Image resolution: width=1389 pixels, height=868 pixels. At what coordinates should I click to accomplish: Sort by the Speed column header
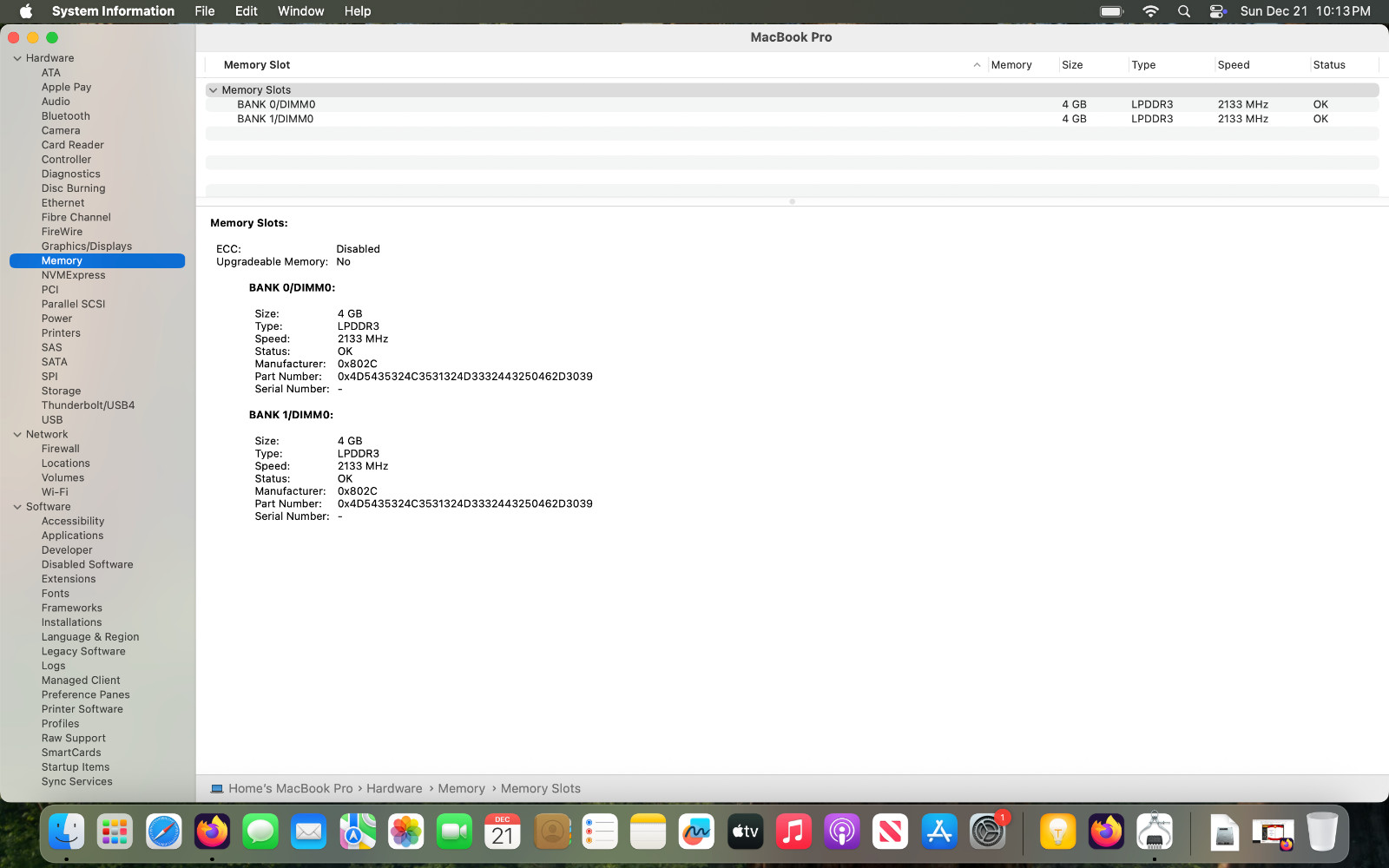pos(1261,65)
